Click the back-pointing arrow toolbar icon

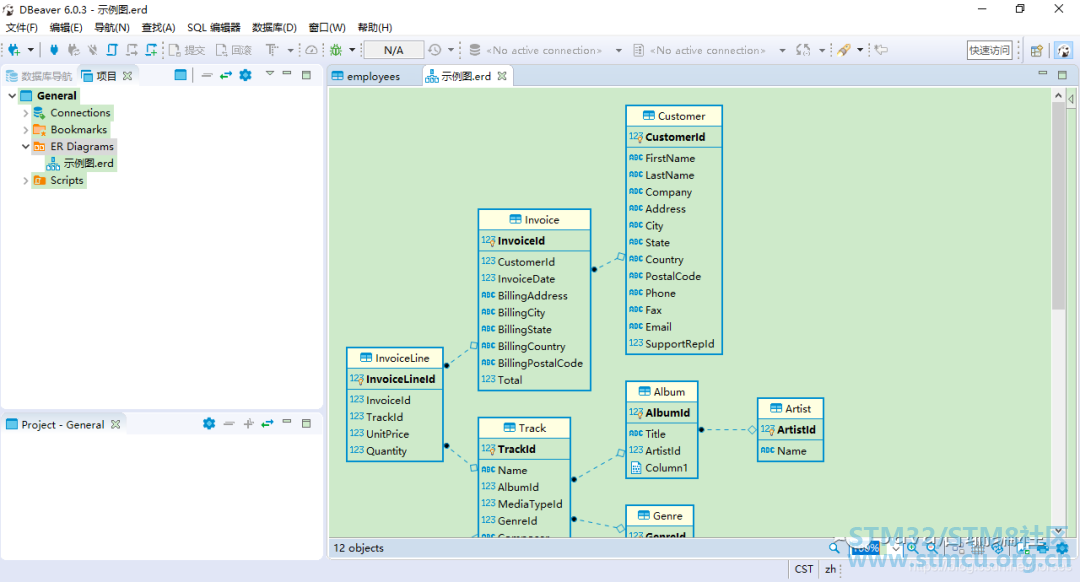pos(881,50)
